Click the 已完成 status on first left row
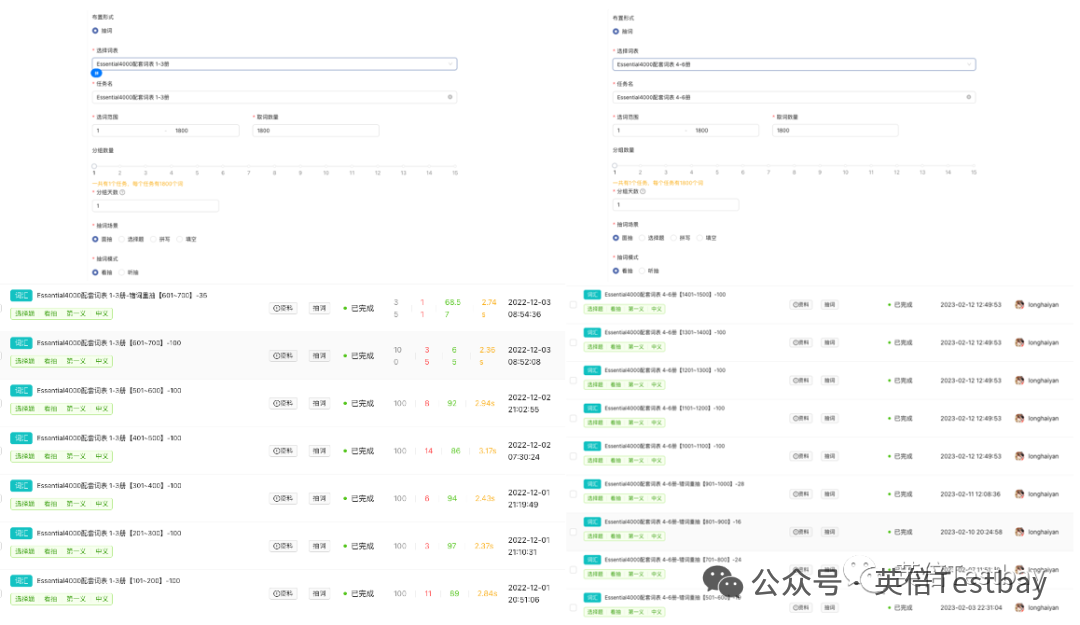The height and width of the screenshot is (625, 1080). click(x=363, y=308)
